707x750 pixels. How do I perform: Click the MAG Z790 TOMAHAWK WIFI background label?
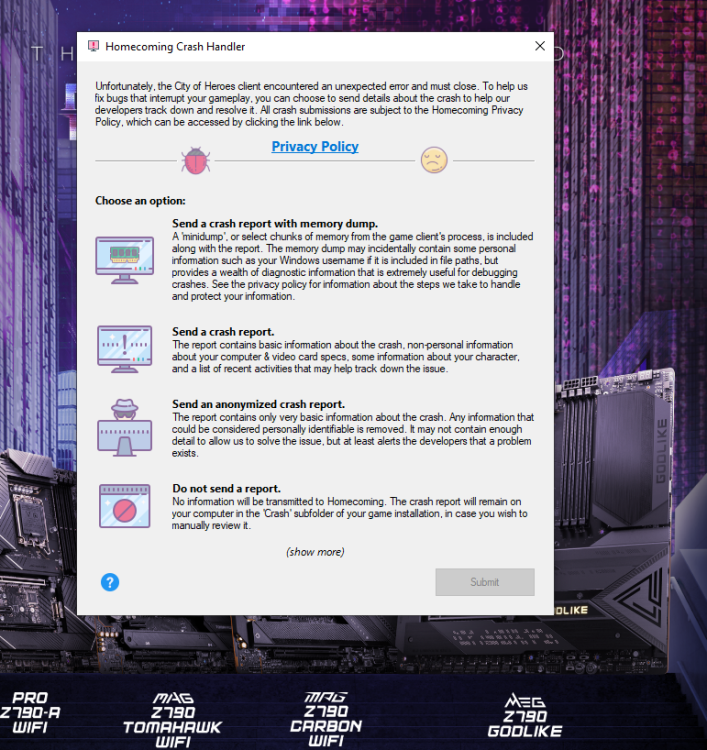click(173, 720)
